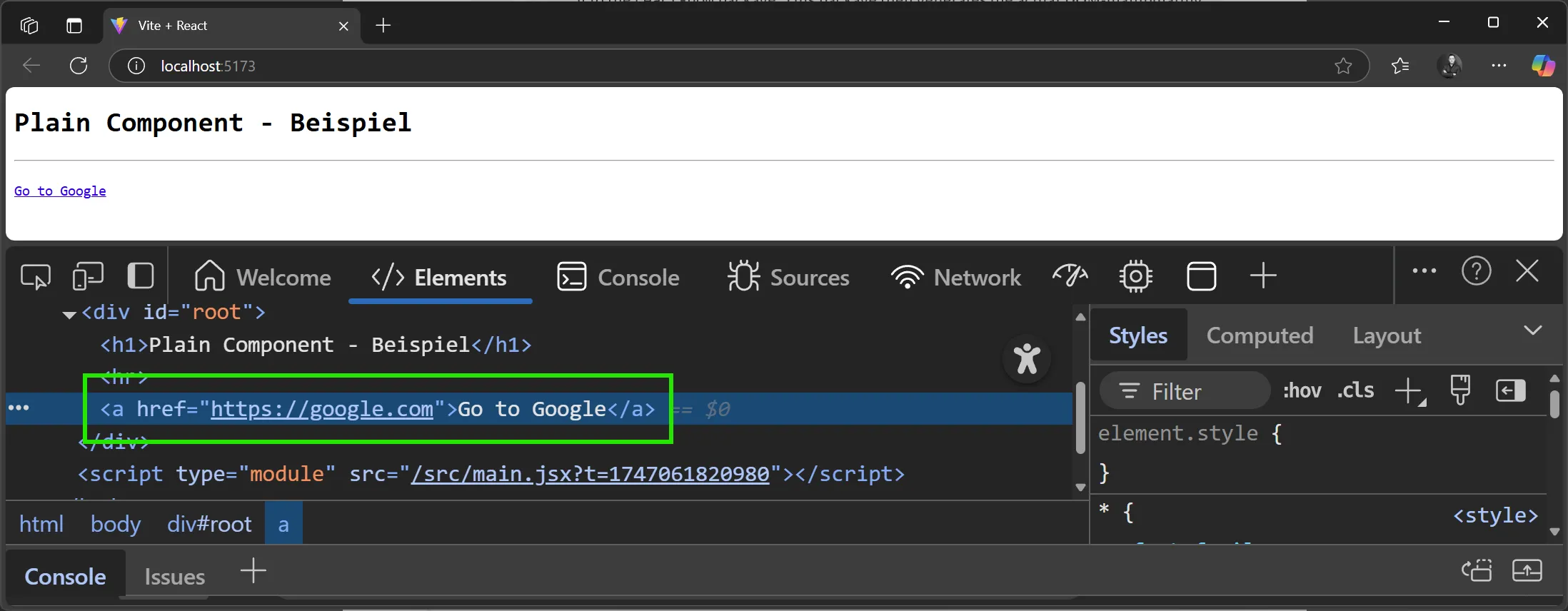Click the https://google.com href in Elements

[x=322, y=409]
